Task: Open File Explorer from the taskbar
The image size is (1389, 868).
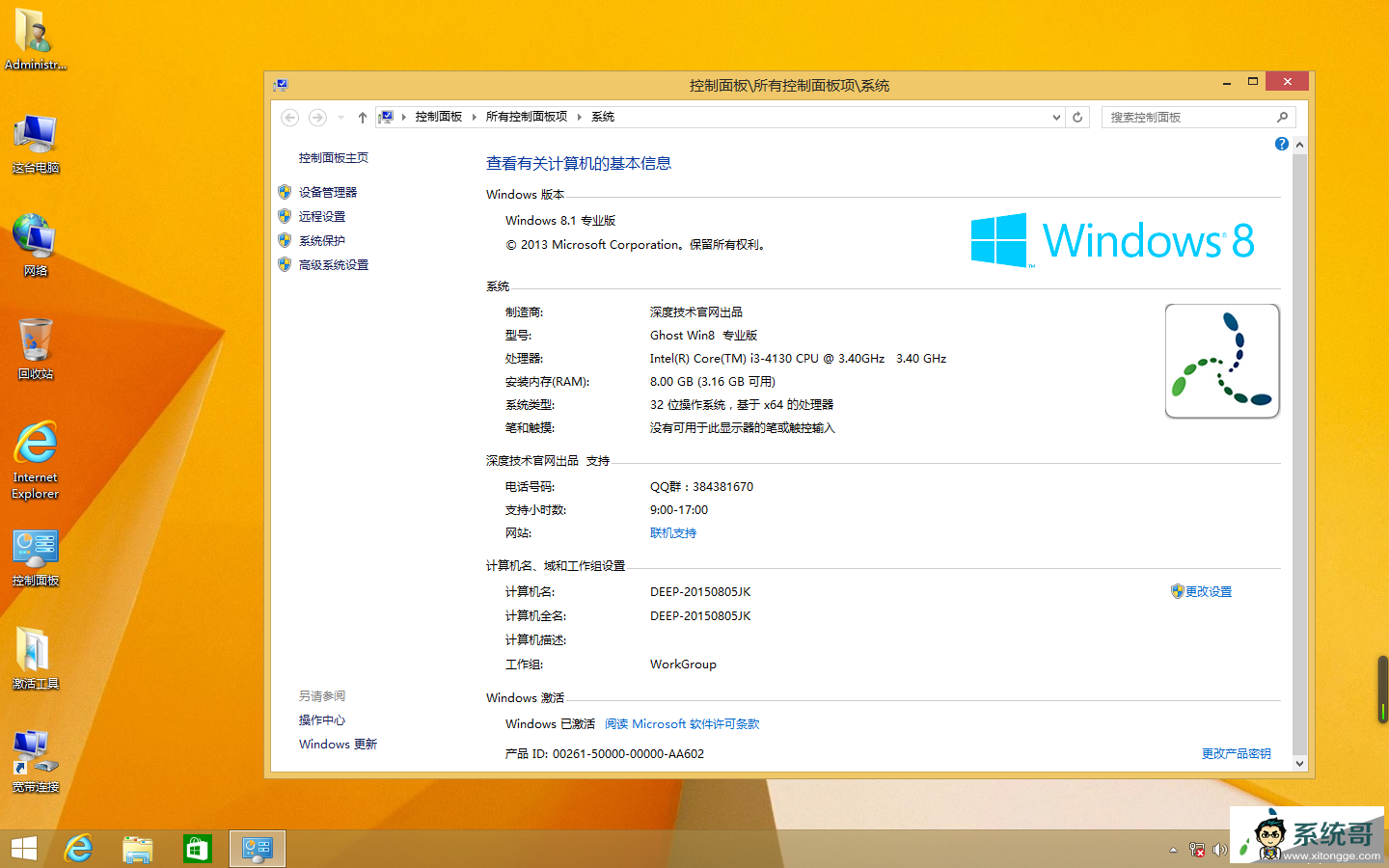Action: [138, 849]
